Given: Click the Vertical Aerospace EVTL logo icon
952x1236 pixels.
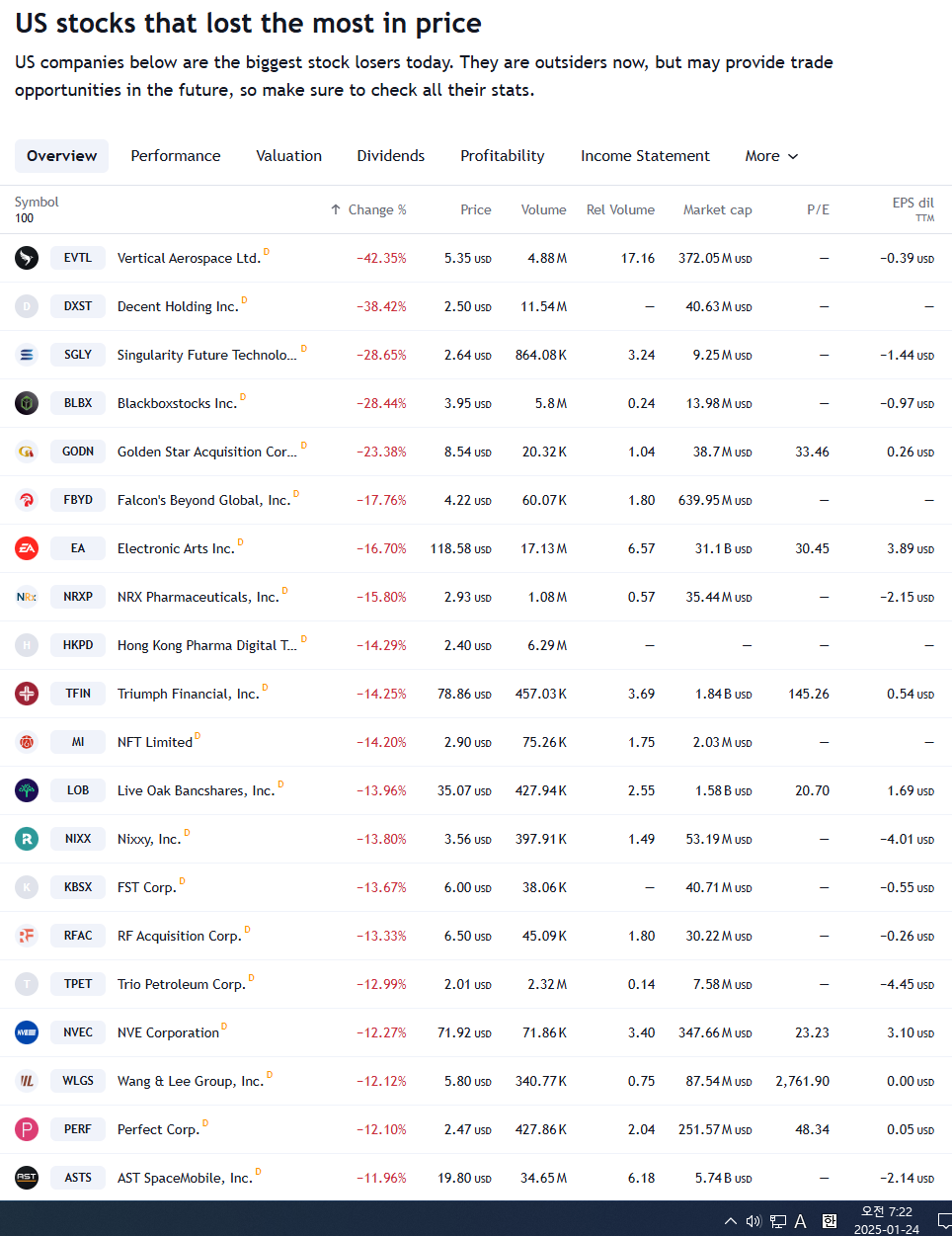Looking at the screenshot, I should (x=27, y=258).
